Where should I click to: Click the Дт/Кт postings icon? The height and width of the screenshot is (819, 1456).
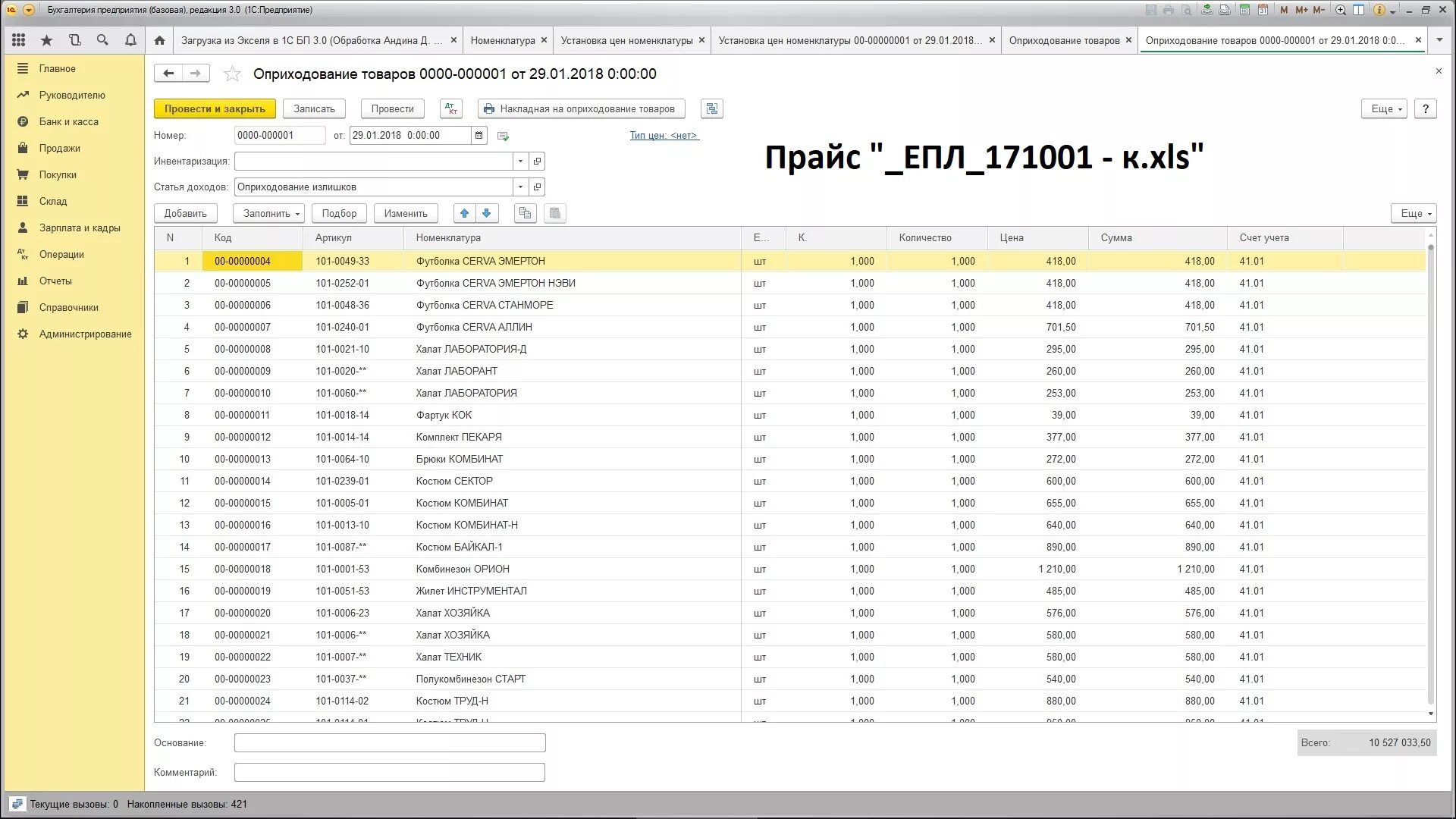(450, 108)
